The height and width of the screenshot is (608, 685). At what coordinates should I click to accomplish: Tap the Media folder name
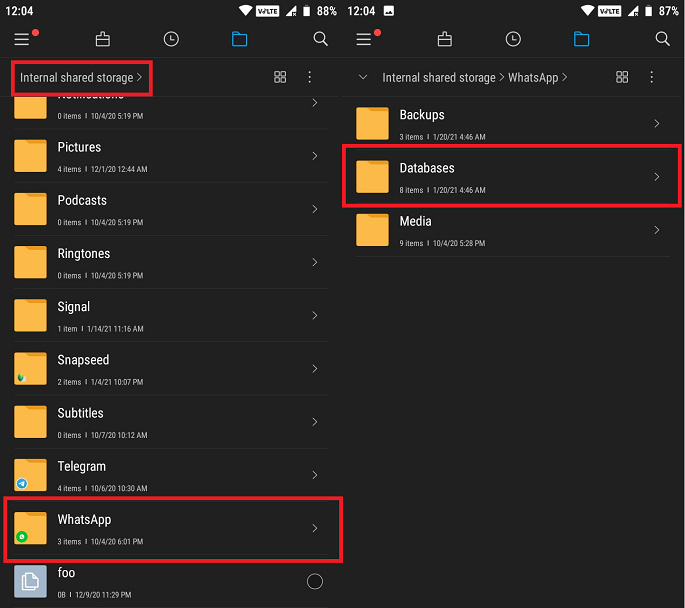coord(415,221)
